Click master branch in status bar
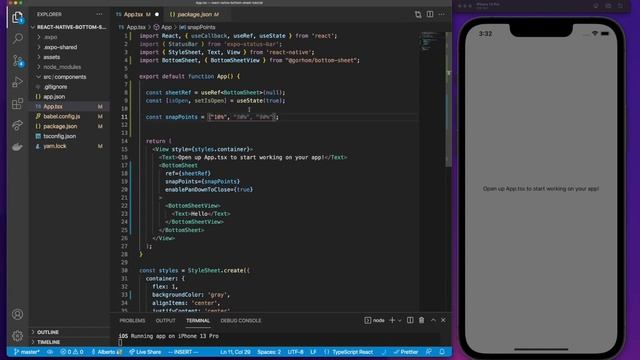Screen dimensions: 640x360 27,352
